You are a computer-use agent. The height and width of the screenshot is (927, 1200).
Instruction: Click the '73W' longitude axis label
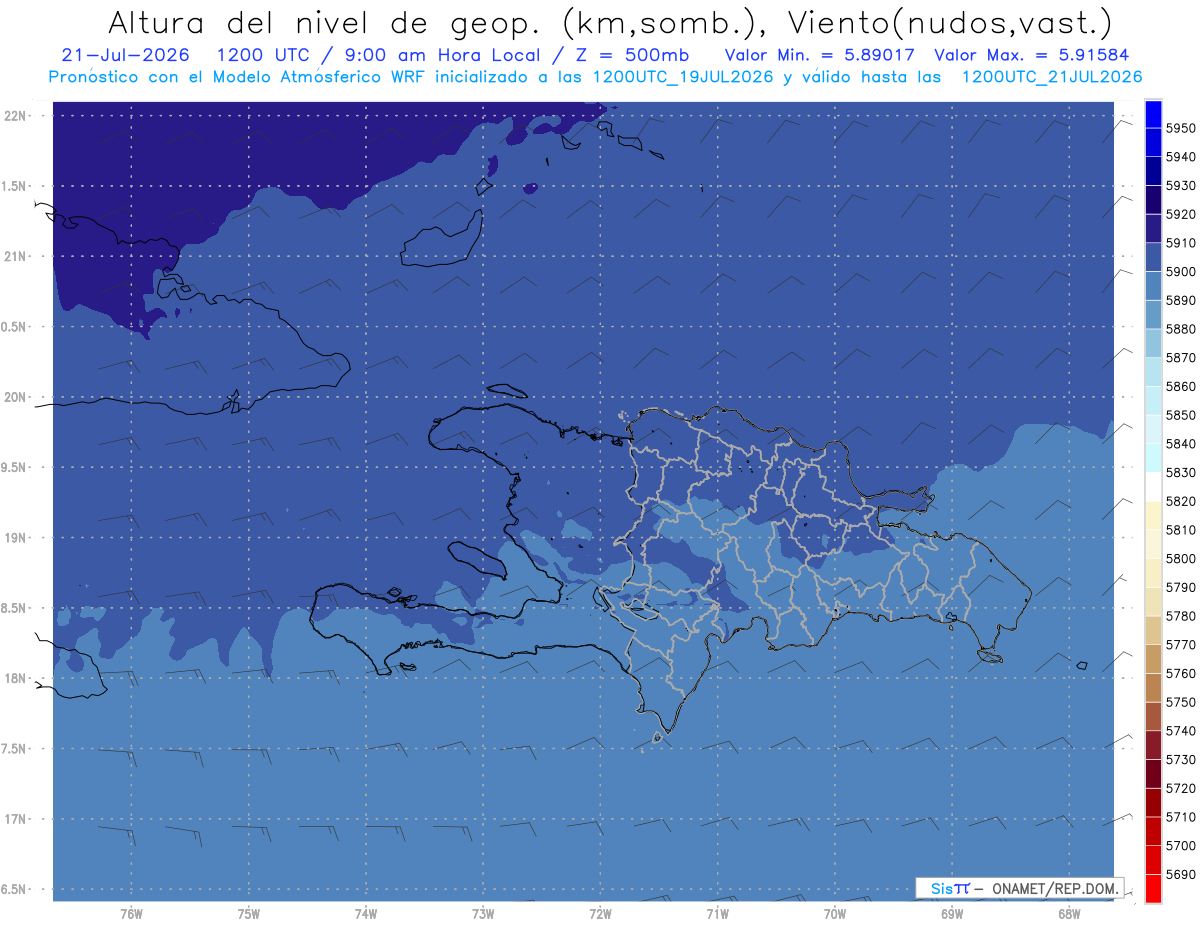tap(483, 914)
